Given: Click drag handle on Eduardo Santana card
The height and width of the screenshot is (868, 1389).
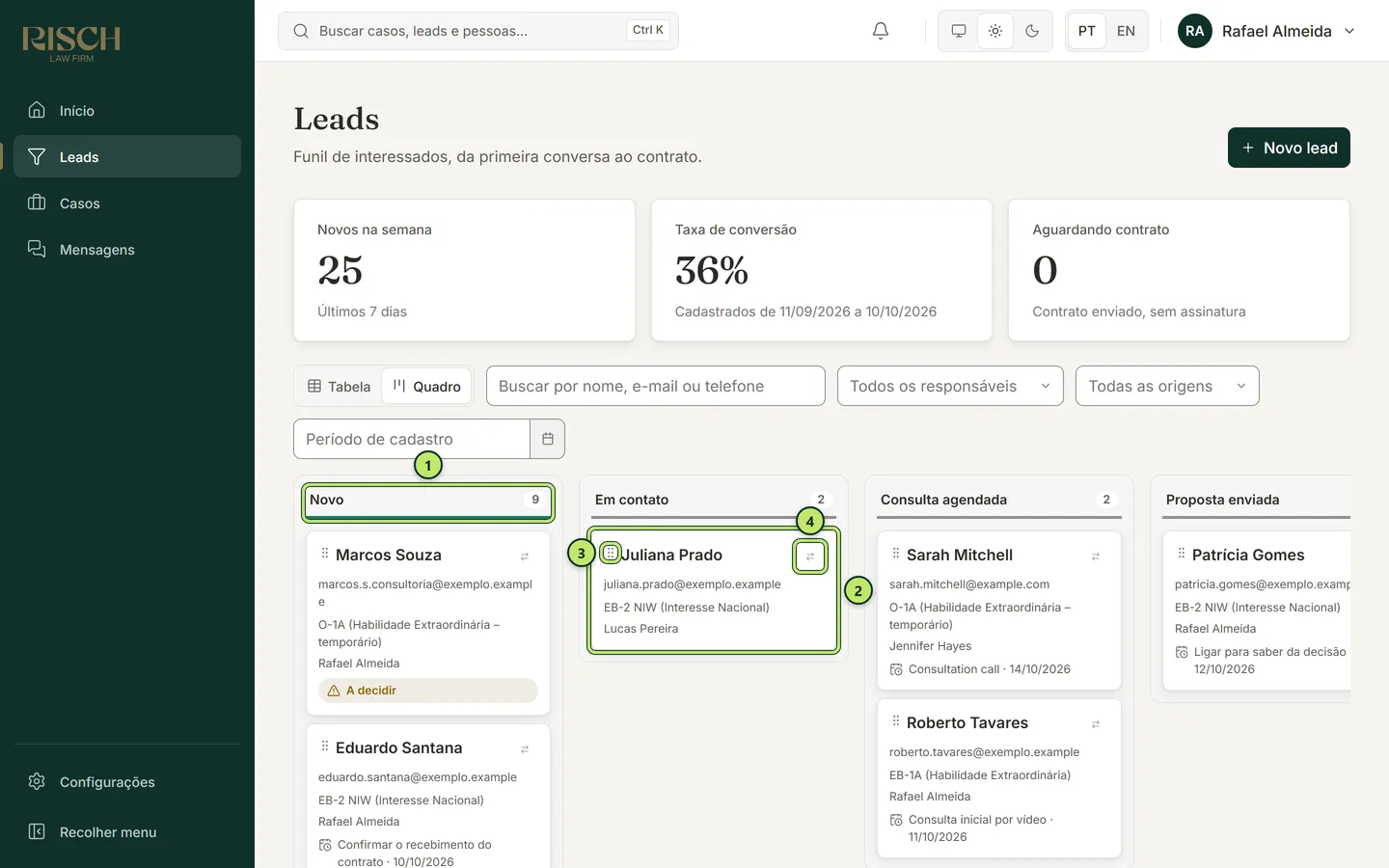Looking at the screenshot, I should tap(325, 746).
